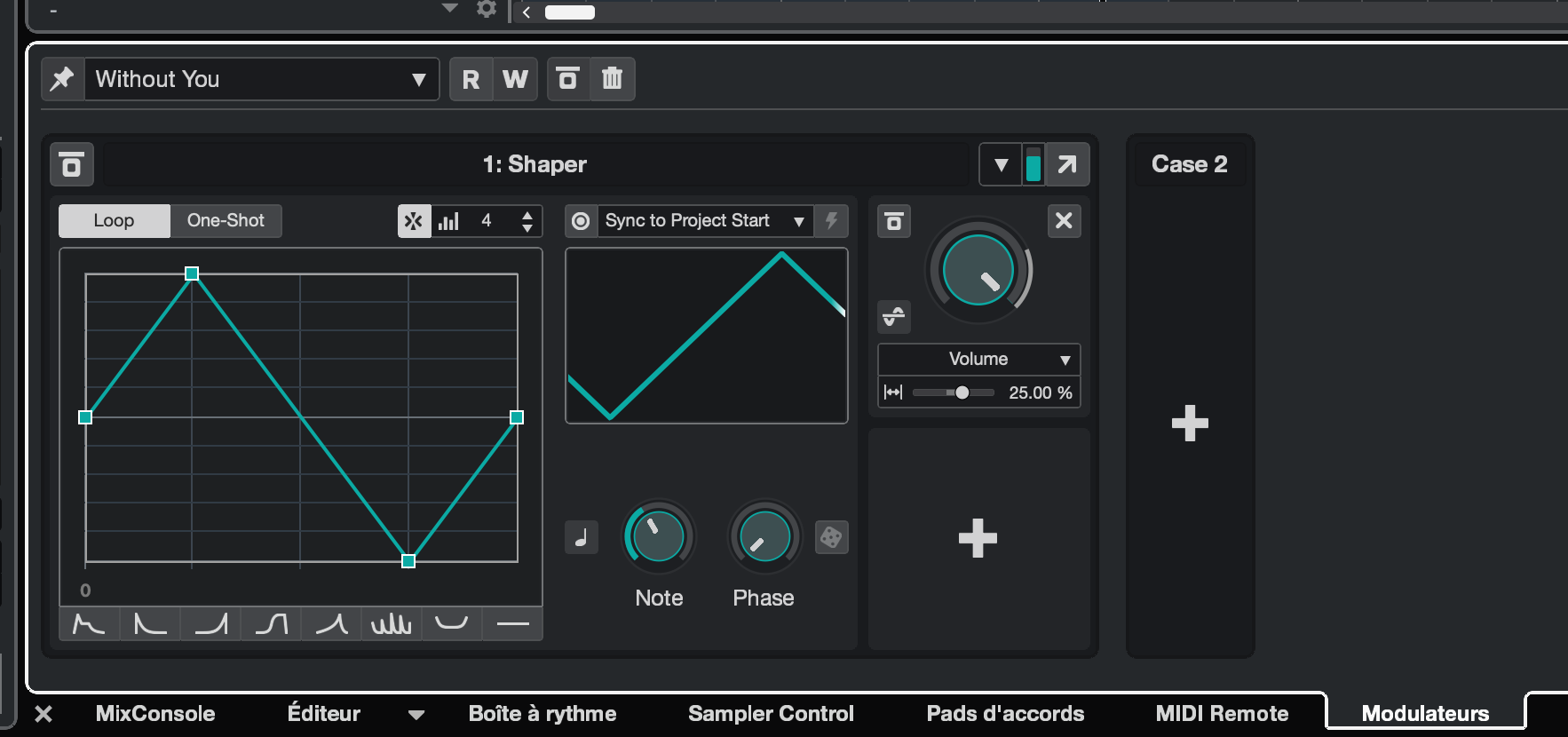Switch to the MIDI Remote tab
The image size is (1568, 737).
pos(1222,714)
